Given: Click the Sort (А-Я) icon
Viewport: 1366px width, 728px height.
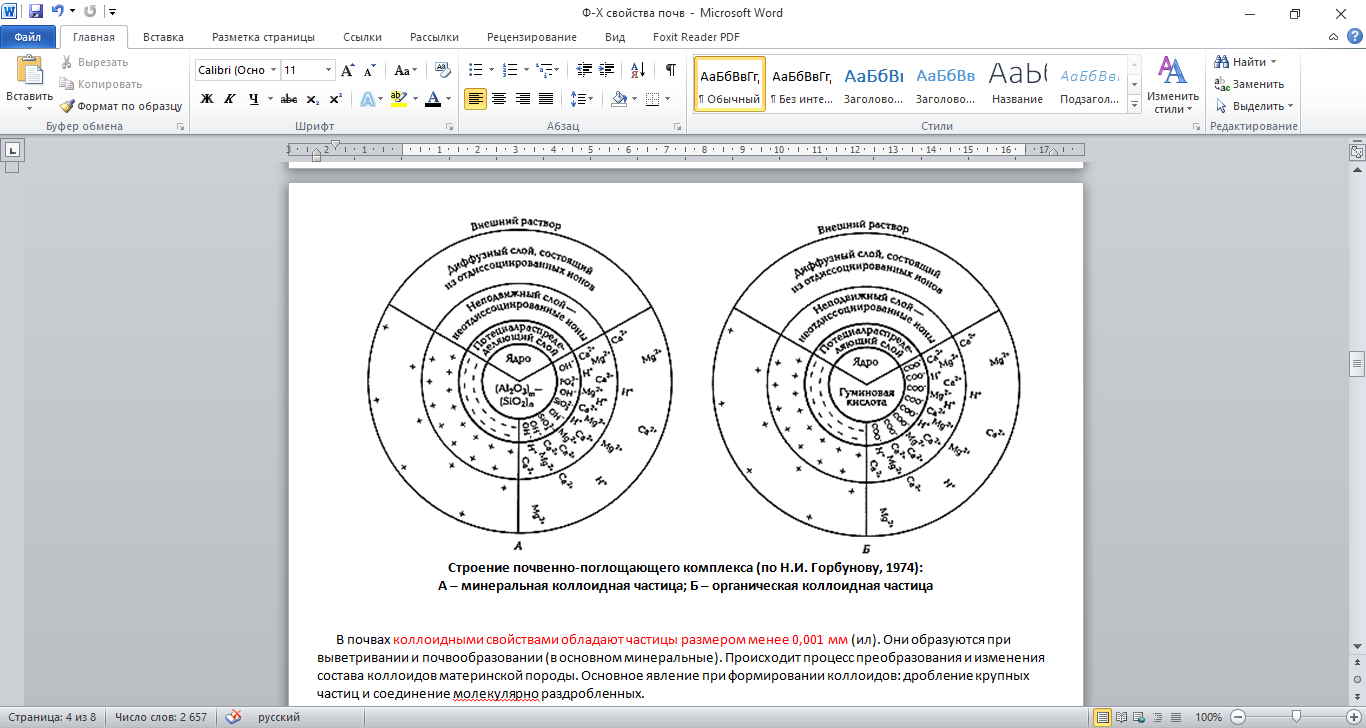Looking at the screenshot, I should click(636, 70).
